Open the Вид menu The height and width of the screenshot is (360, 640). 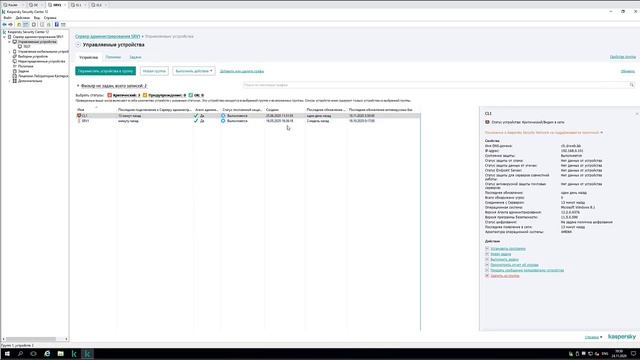point(37,18)
